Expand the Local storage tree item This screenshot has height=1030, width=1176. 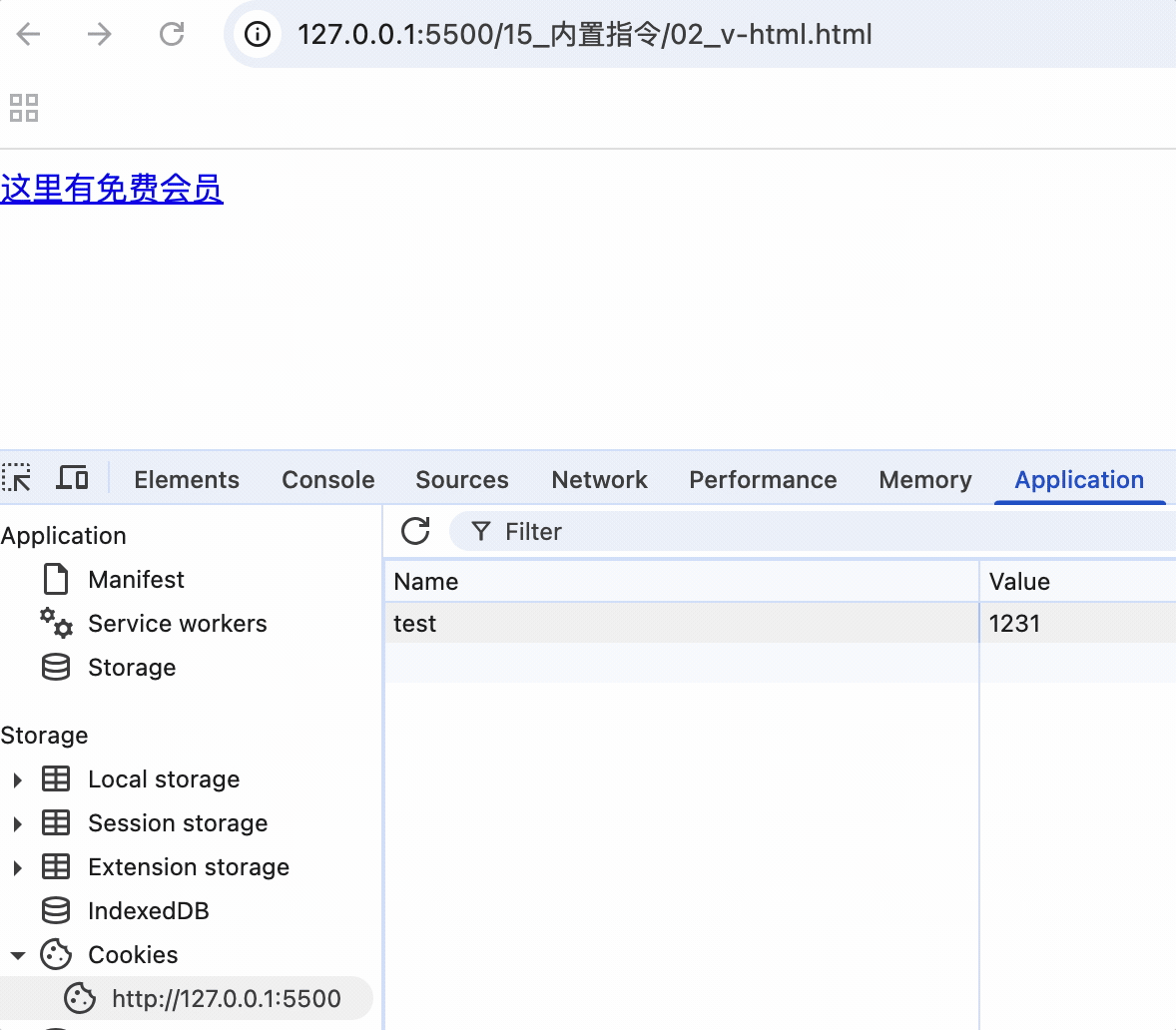pyautogui.click(x=17, y=779)
